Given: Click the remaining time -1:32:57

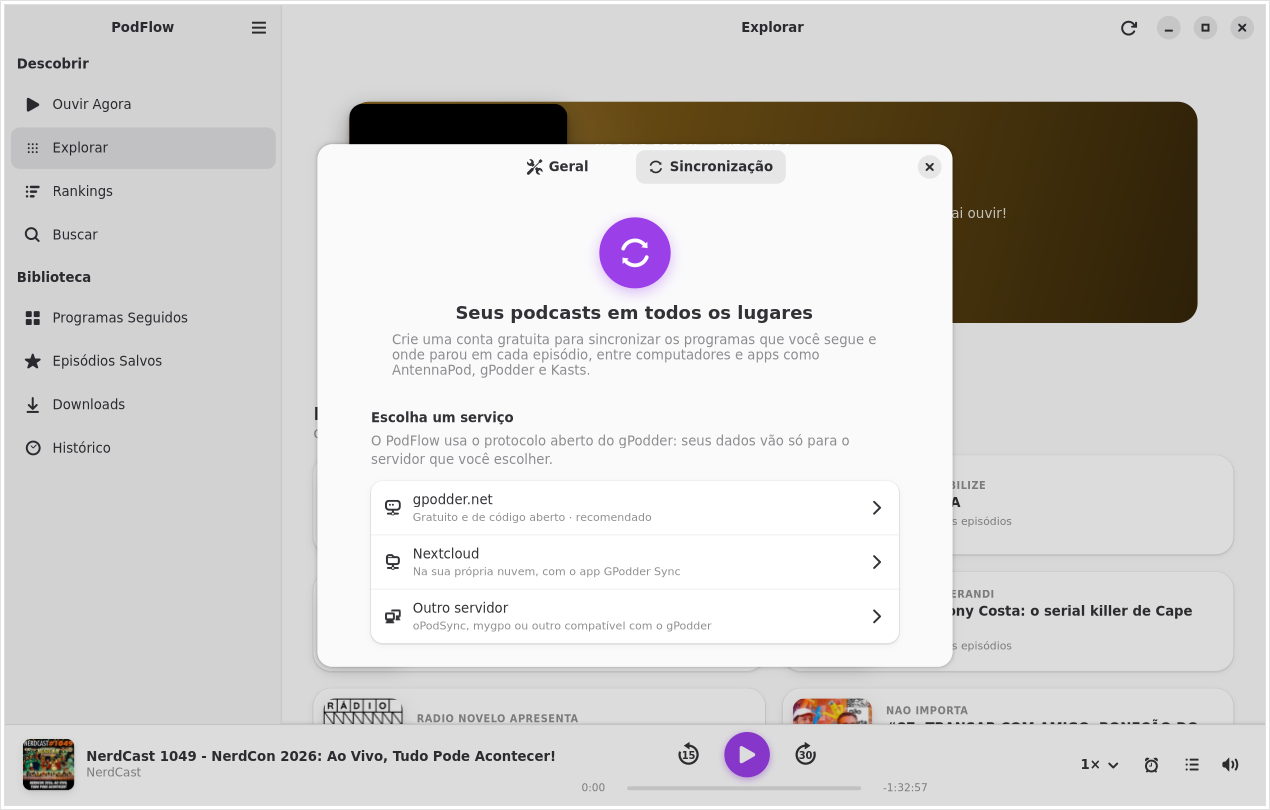Looking at the screenshot, I should 905,788.
